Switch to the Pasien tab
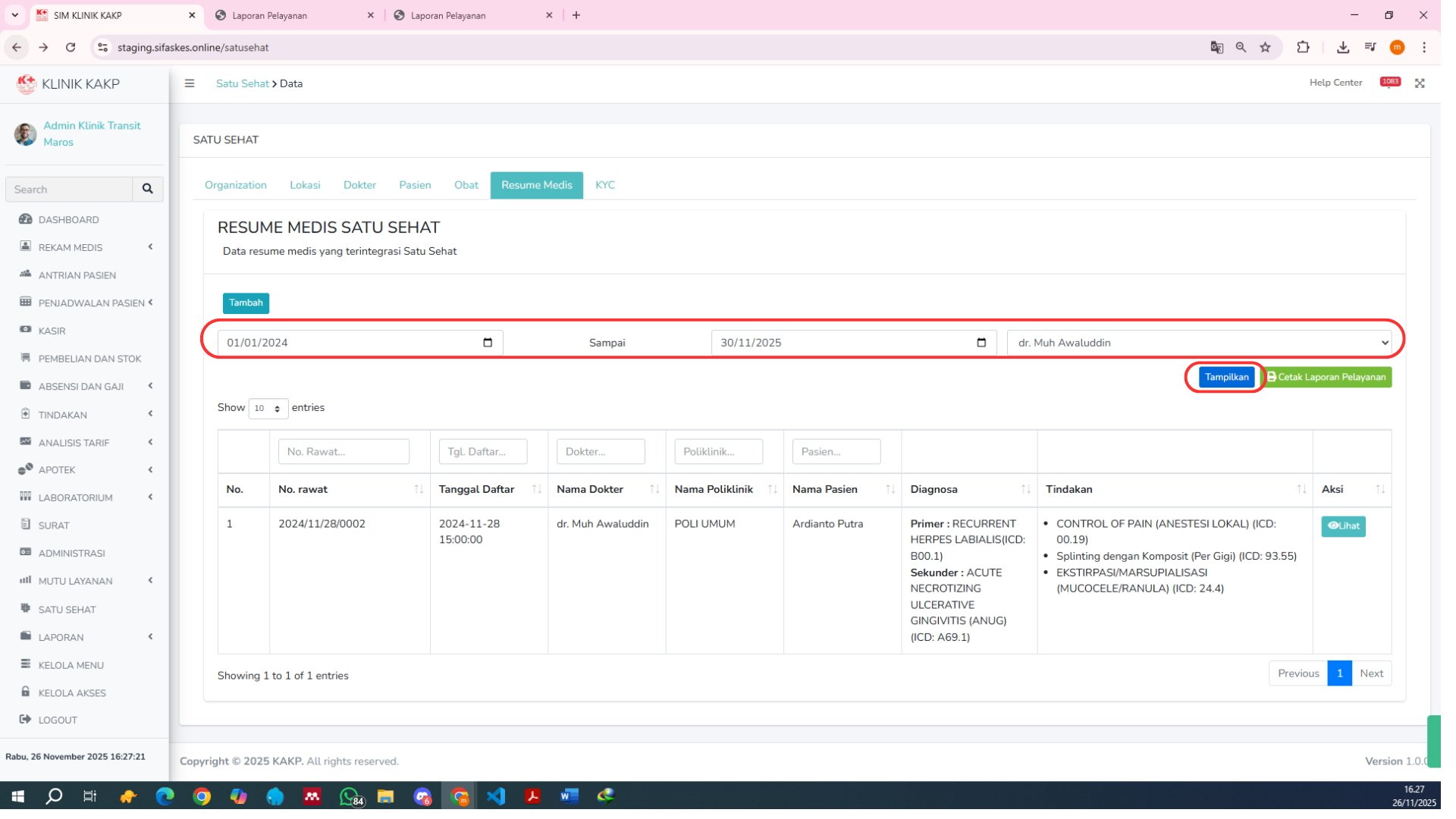The width and height of the screenshot is (1456, 819). point(415,186)
